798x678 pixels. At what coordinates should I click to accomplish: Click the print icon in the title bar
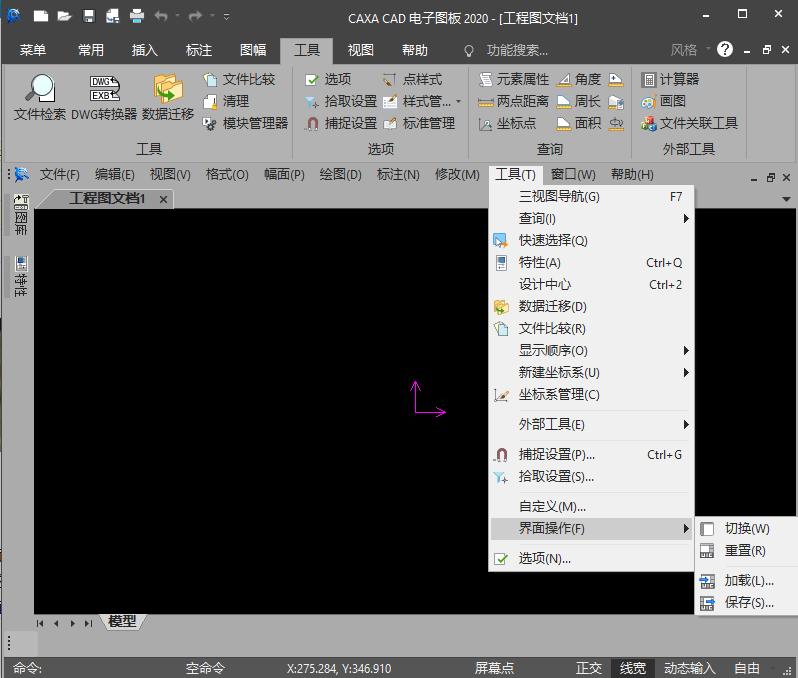pos(136,16)
